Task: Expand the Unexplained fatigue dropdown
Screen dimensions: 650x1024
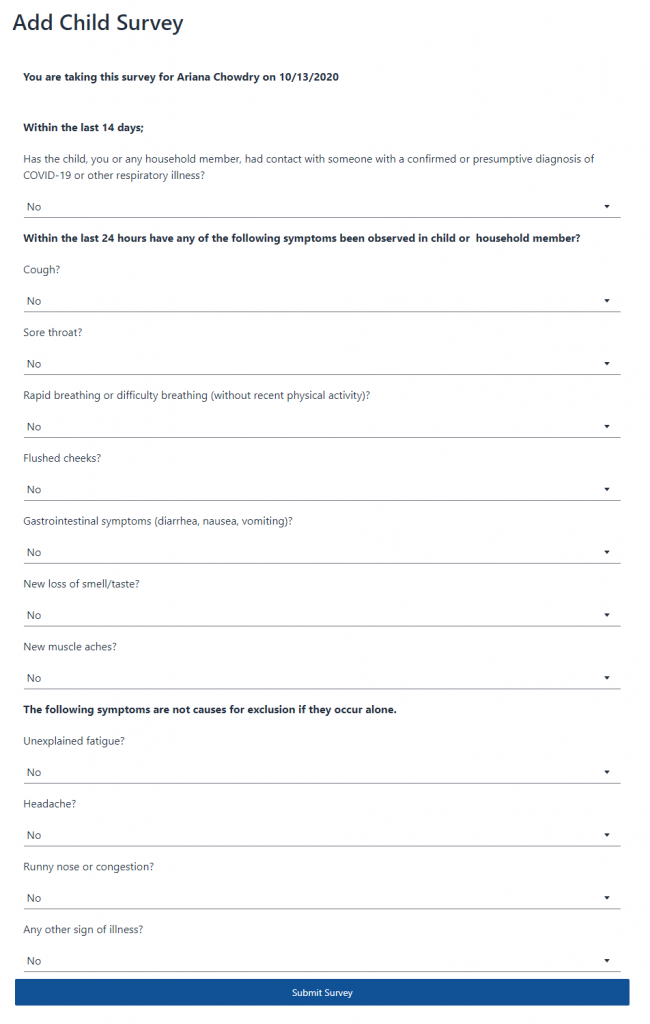Action: [321, 772]
